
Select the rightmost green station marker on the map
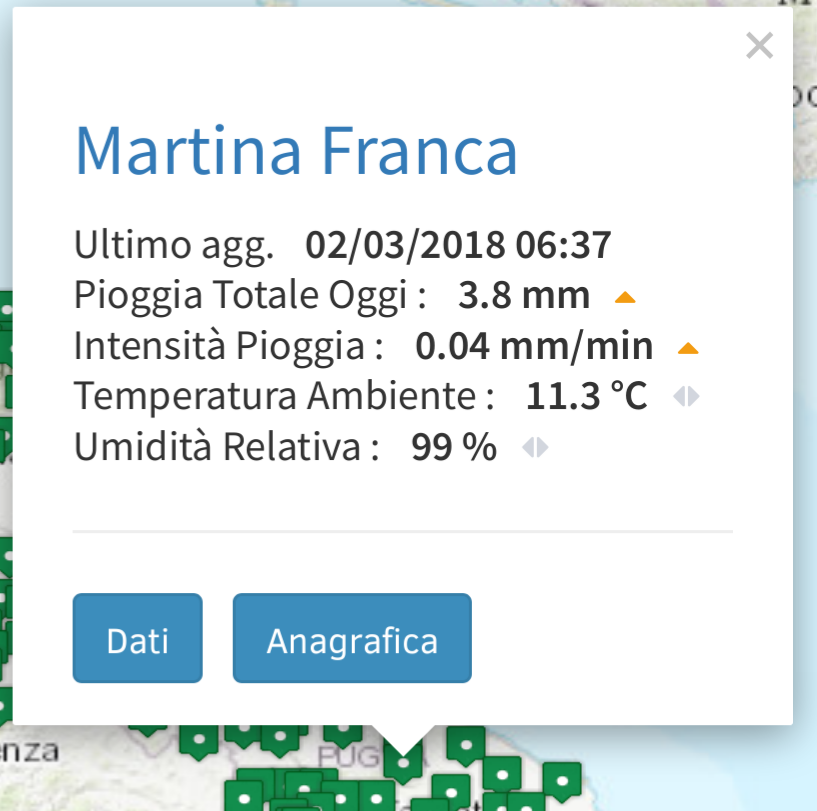(562, 781)
